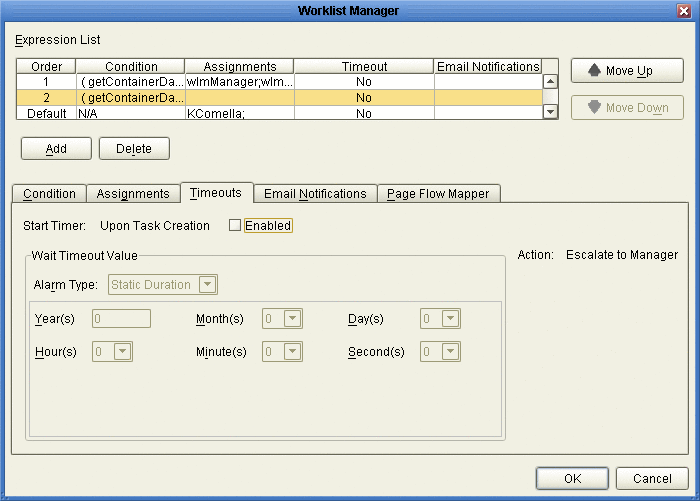700x501 pixels.
Task: Add a new expression
Action: (x=56, y=148)
